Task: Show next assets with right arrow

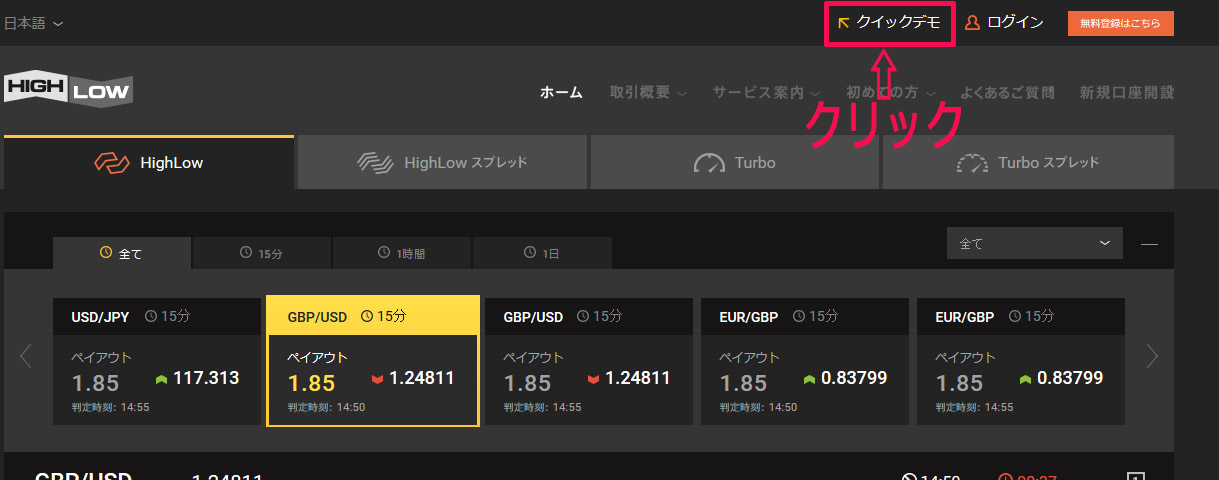Action: coord(1152,356)
